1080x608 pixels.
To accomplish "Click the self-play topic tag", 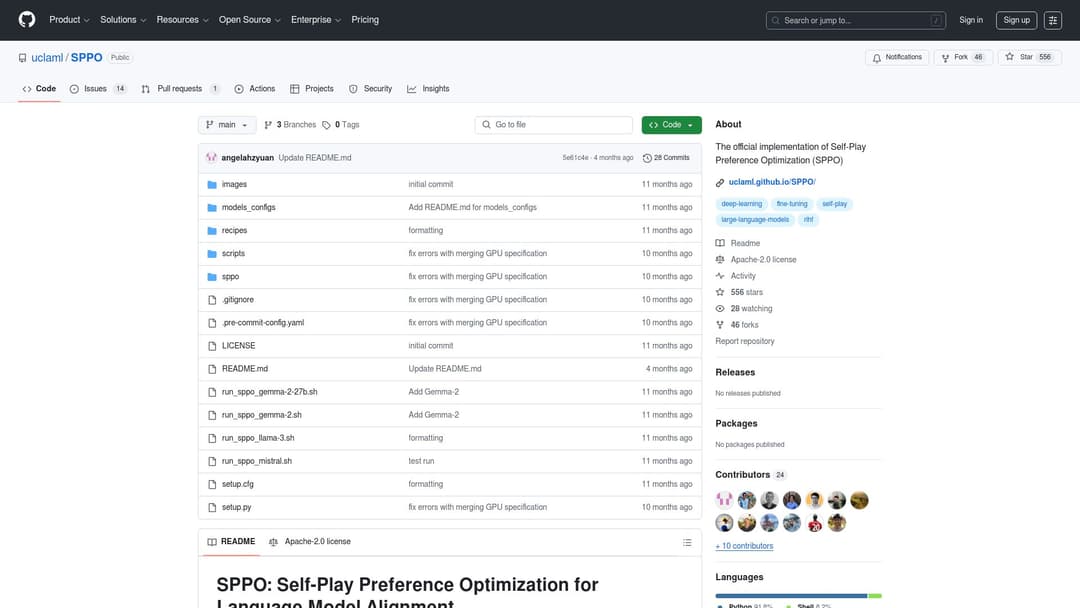I will pos(834,205).
